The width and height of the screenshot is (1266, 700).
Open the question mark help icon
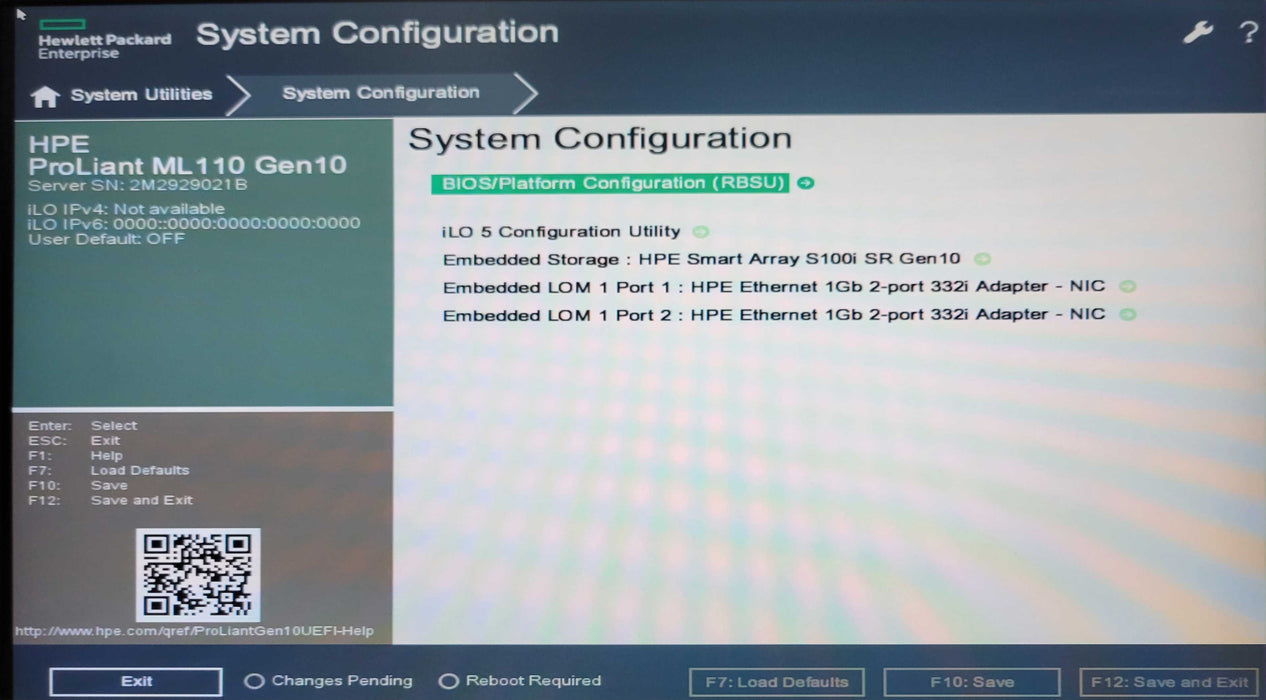[x=1248, y=33]
